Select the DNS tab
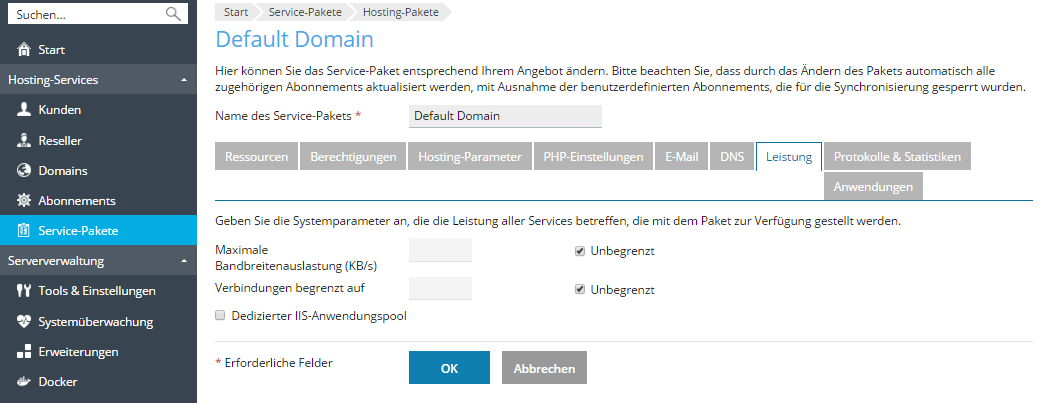Image resolution: width=1044 pixels, height=403 pixels. tap(732, 157)
